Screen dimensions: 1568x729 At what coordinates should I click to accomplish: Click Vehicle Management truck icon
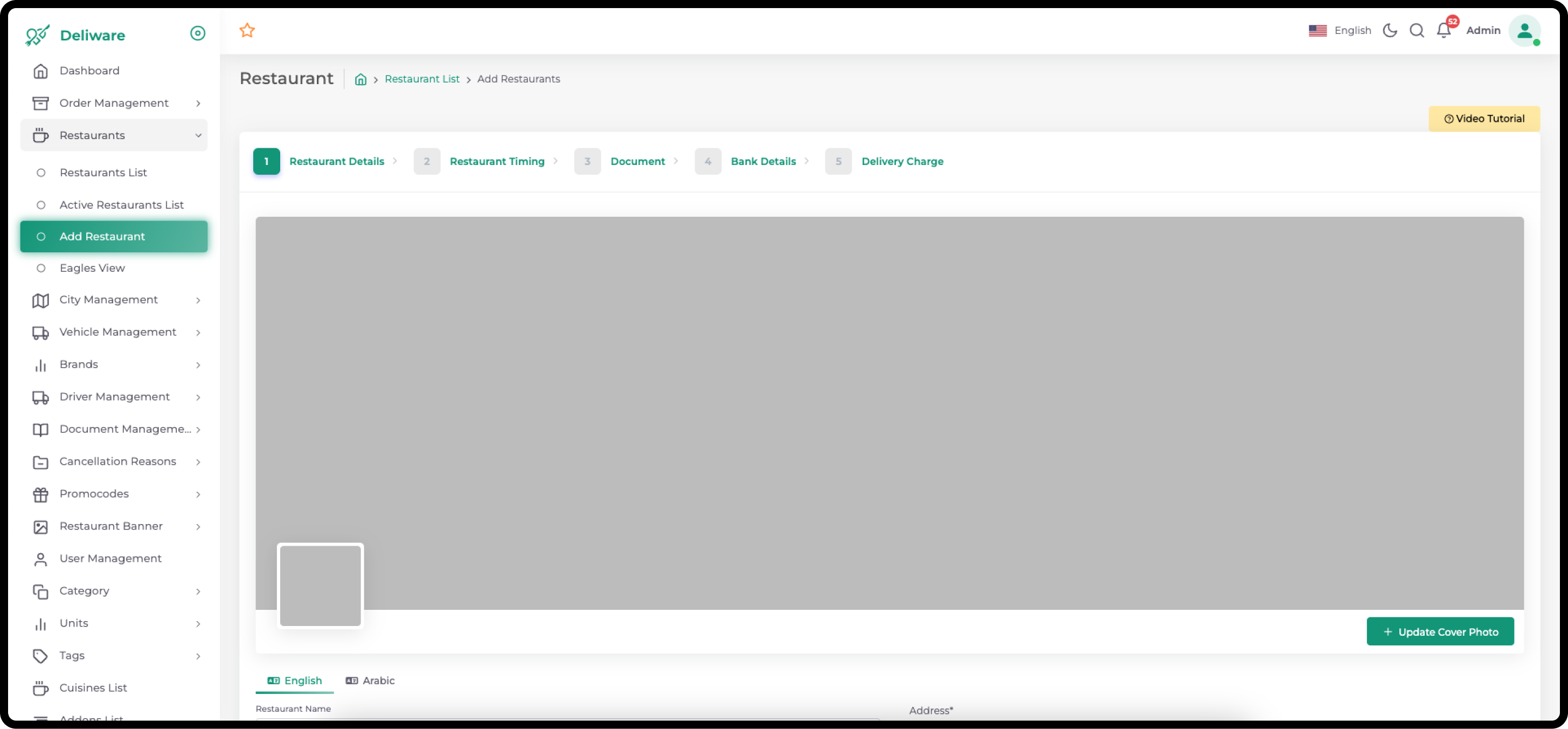(x=40, y=333)
